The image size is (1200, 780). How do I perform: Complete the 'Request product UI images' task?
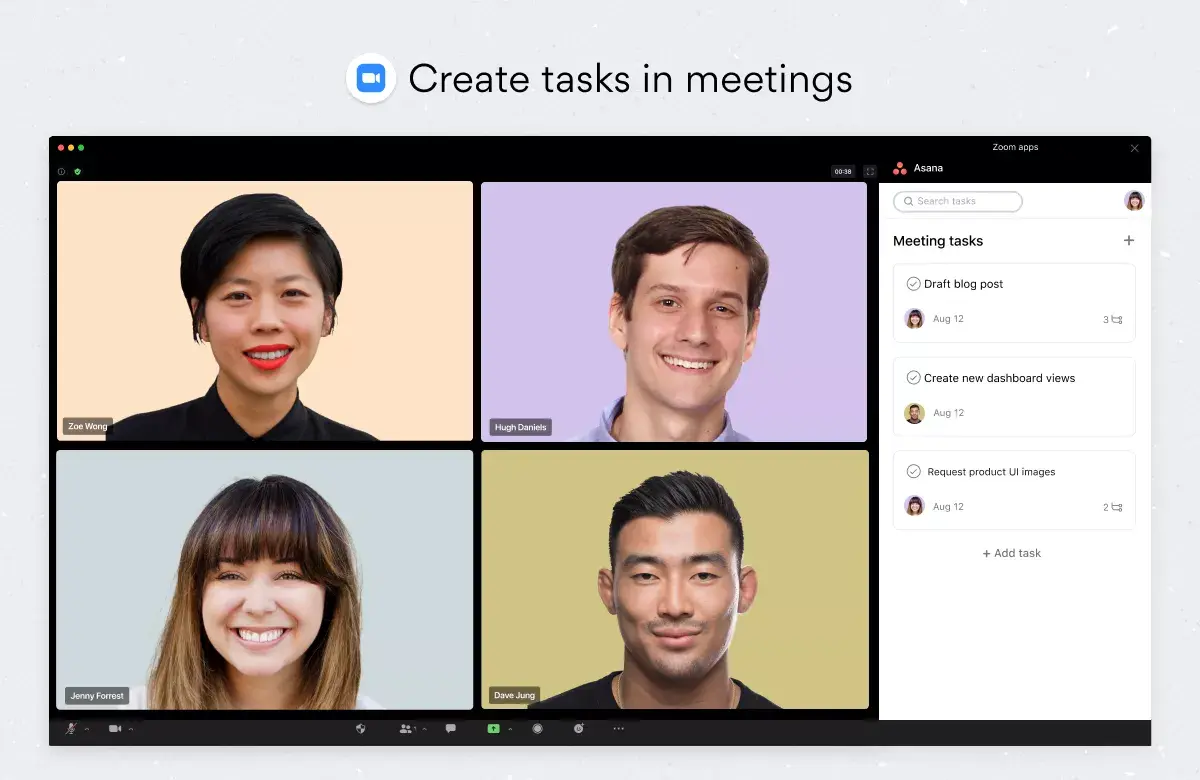coord(913,471)
